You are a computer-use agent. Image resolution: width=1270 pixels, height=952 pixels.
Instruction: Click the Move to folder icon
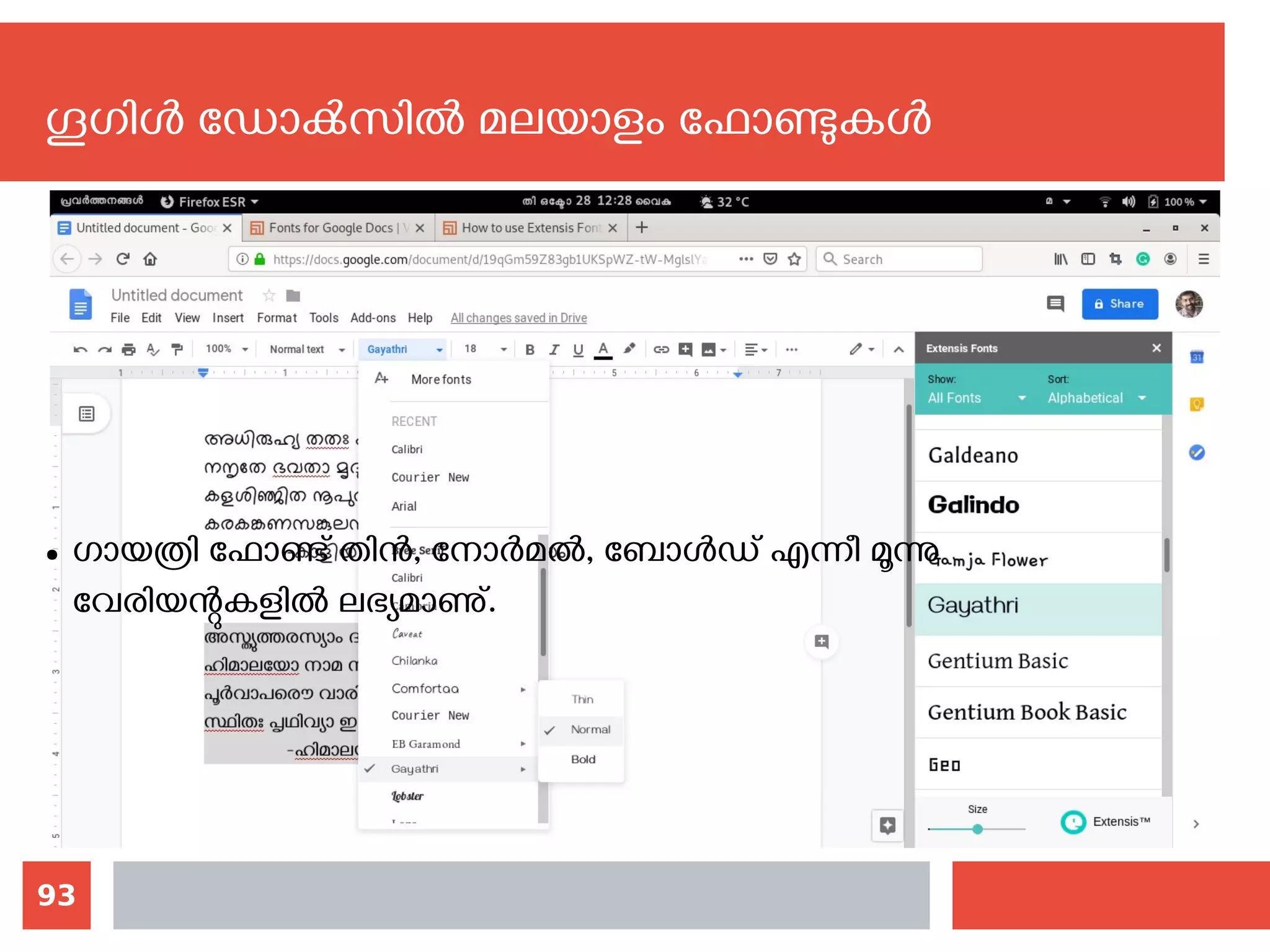coord(293,296)
